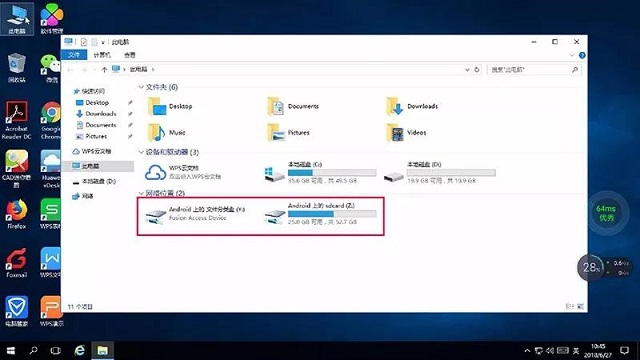Open the Firefox desktop shortcut
Viewport: 640px width, 360px height.
coord(16,213)
